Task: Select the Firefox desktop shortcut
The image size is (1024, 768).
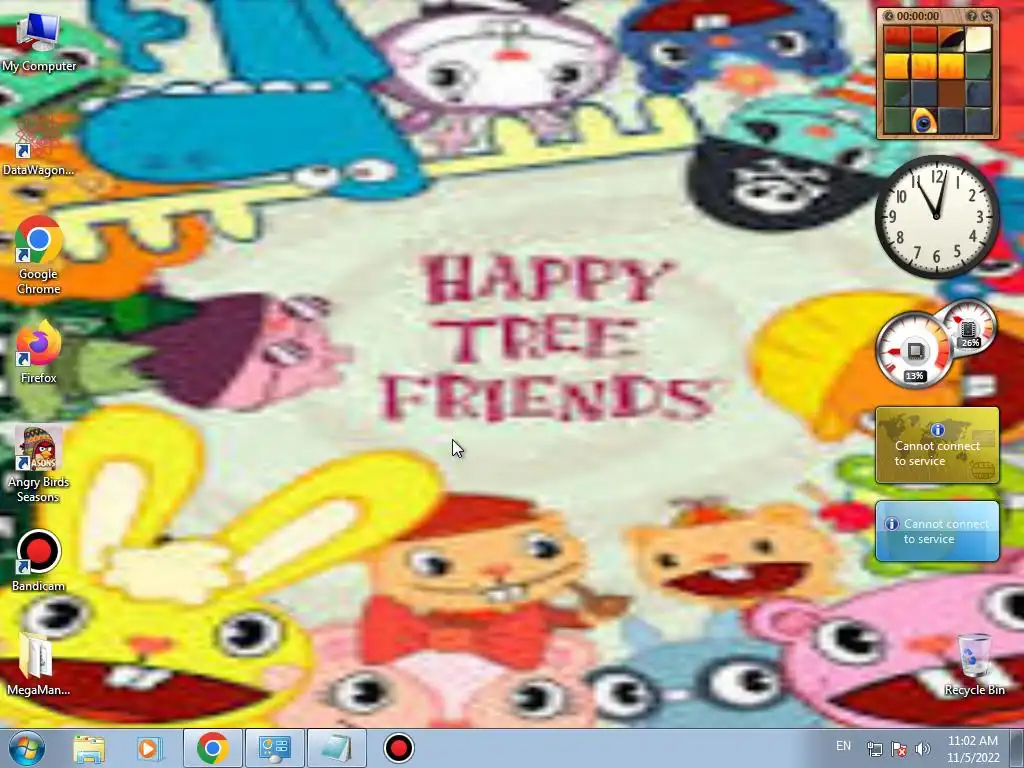Action: coord(39,353)
